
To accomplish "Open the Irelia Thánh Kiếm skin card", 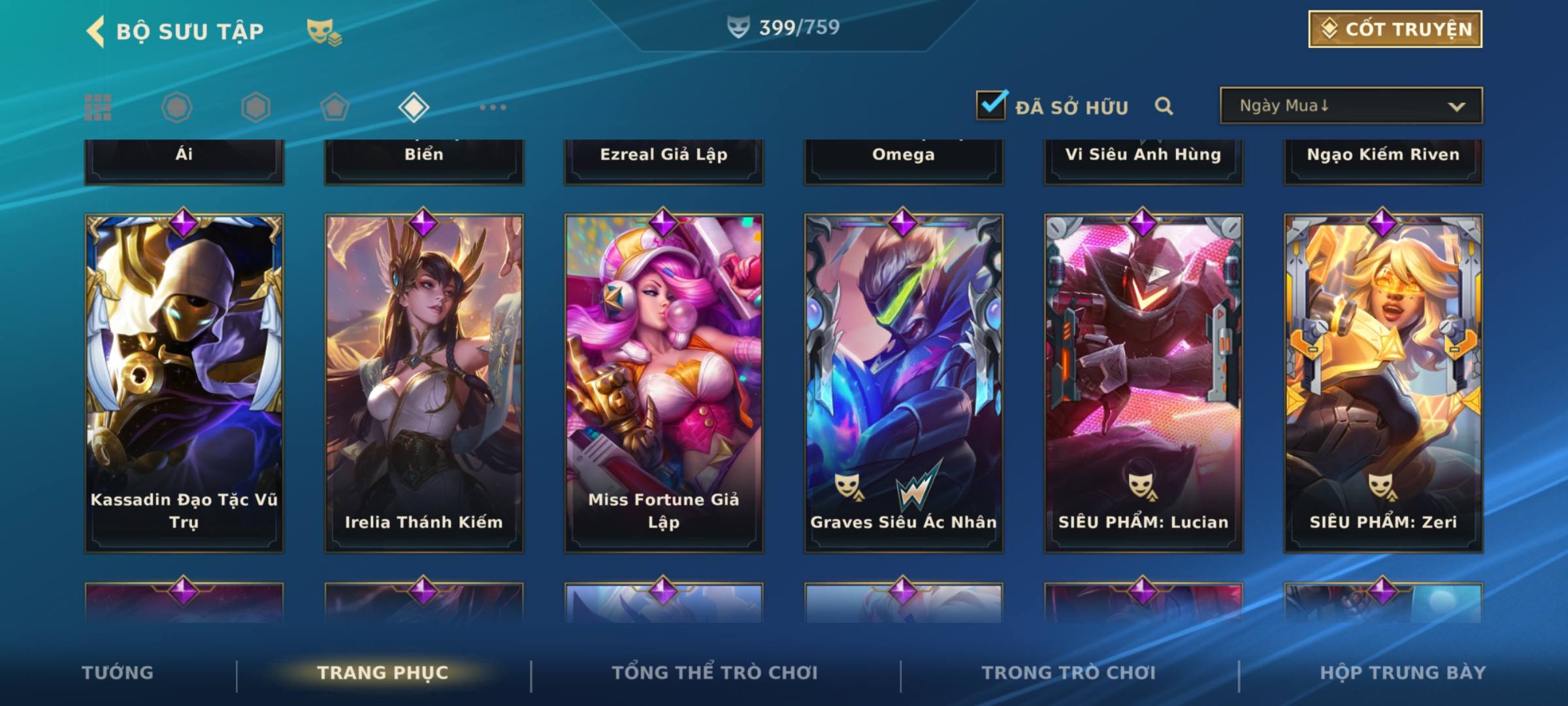I will (x=424, y=384).
